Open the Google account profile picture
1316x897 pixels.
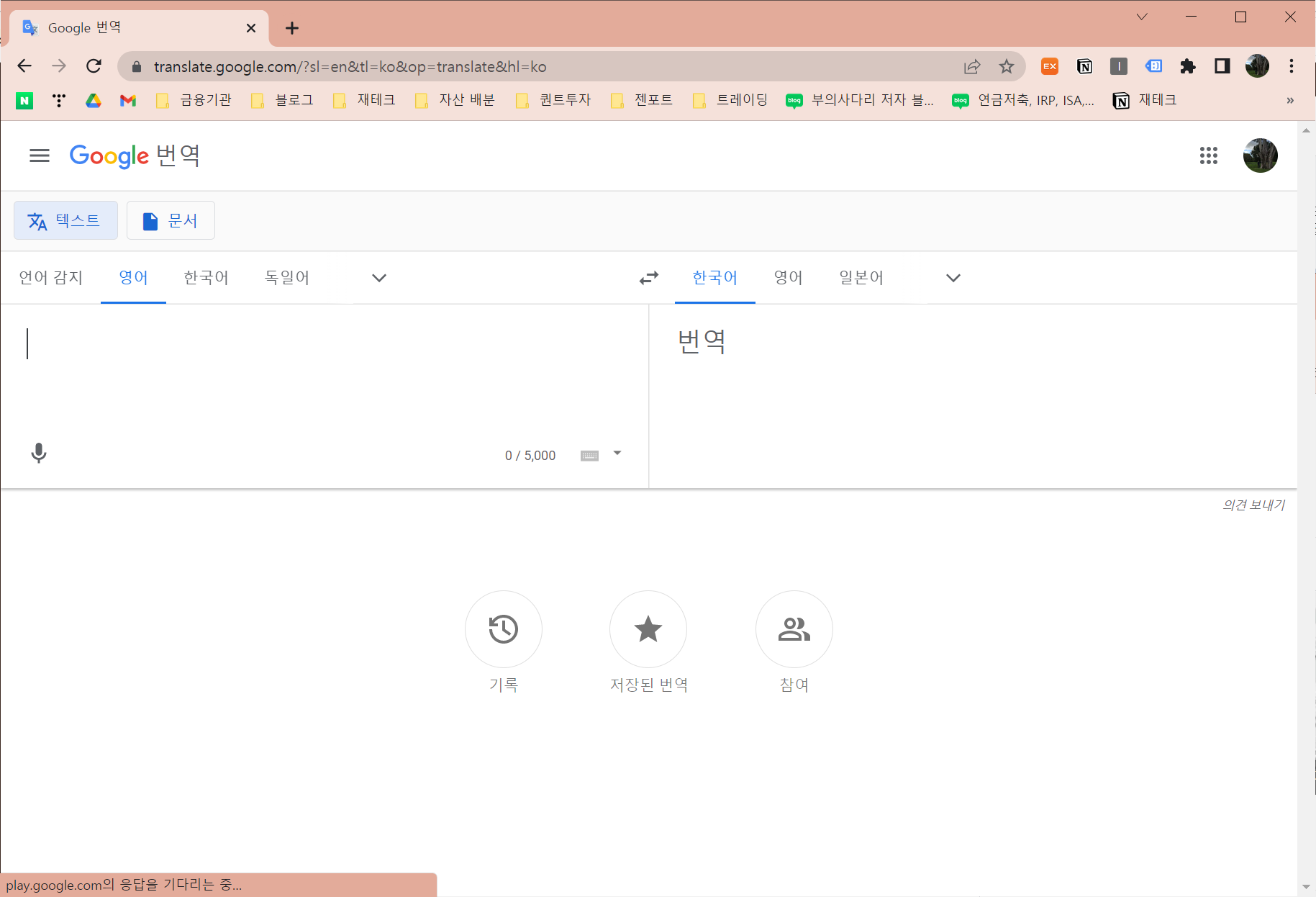click(x=1261, y=155)
